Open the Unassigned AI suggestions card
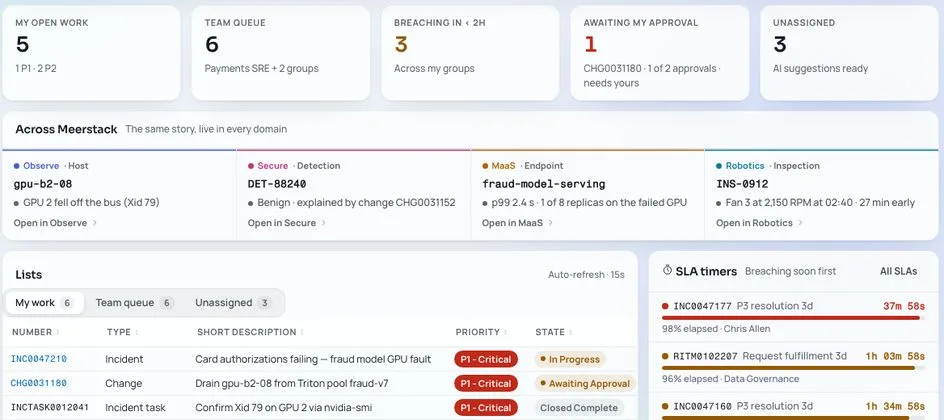The width and height of the screenshot is (944, 420). pyautogui.click(x=849, y=53)
